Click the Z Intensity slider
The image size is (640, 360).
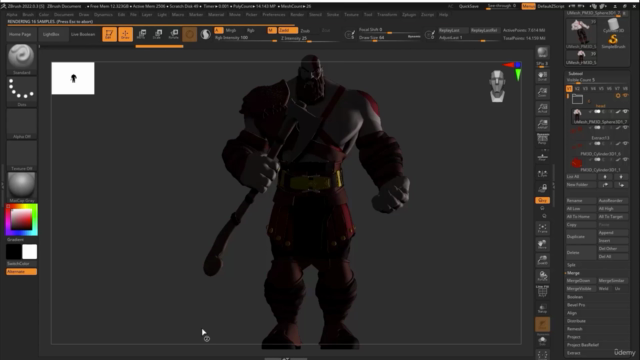[310, 38]
